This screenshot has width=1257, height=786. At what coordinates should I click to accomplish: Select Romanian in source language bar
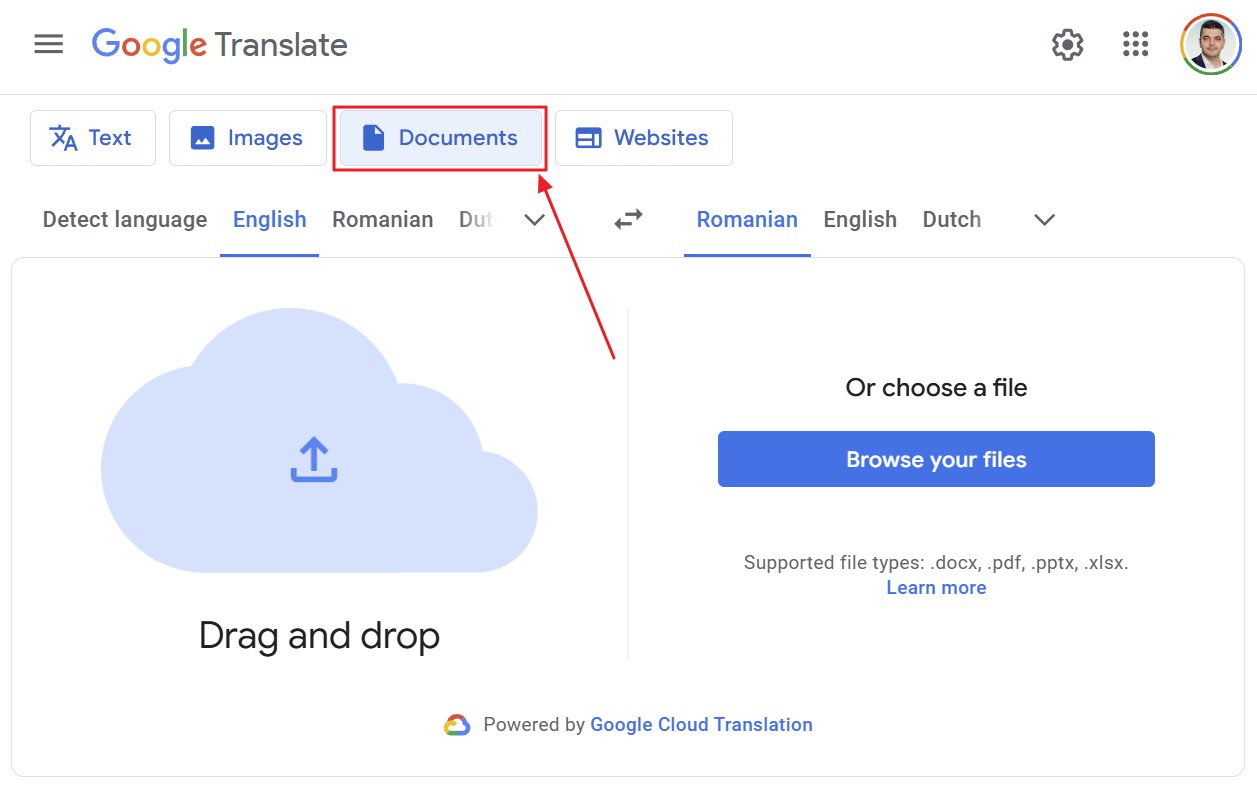[x=382, y=219]
